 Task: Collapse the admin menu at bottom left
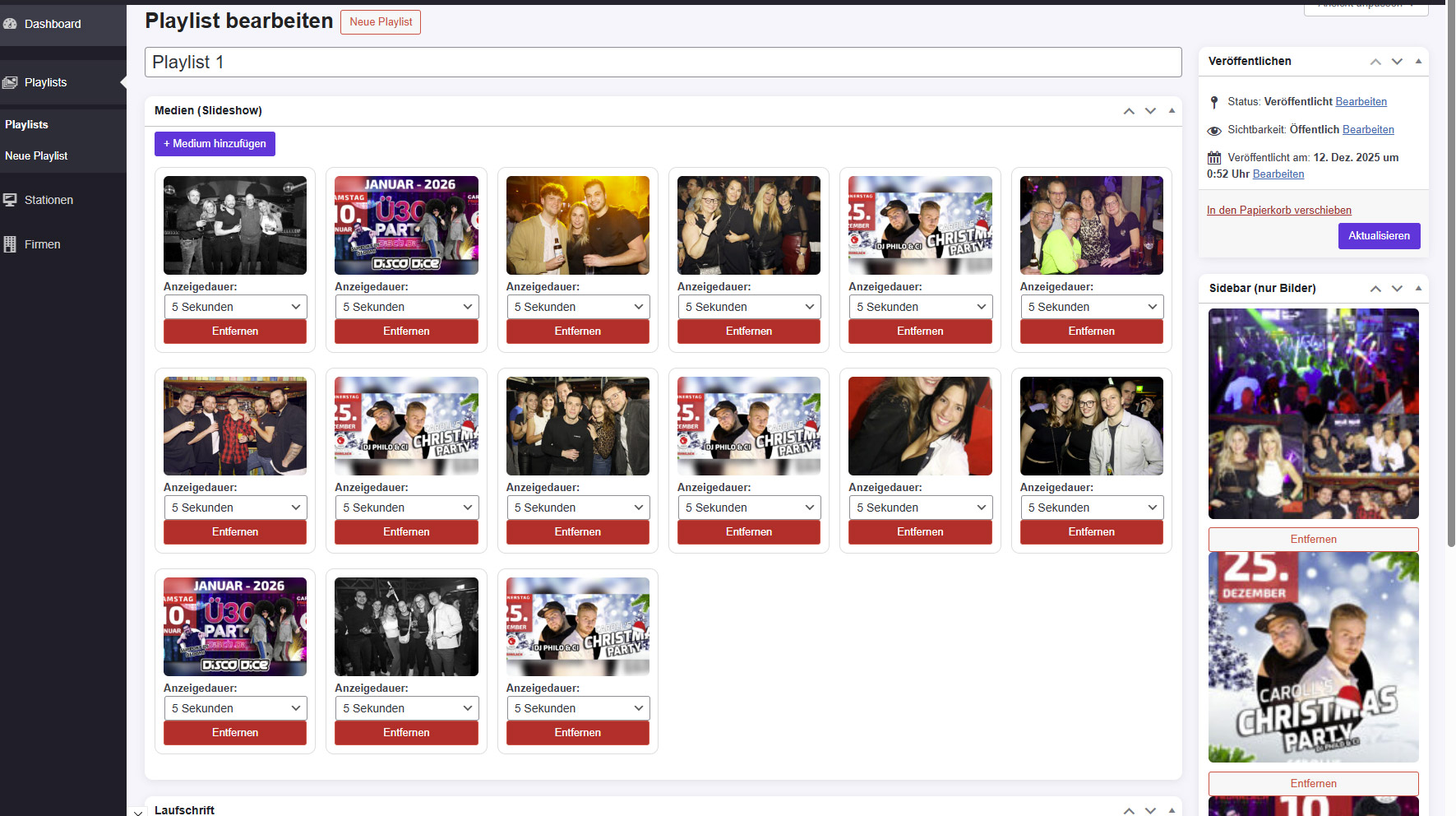(x=137, y=812)
